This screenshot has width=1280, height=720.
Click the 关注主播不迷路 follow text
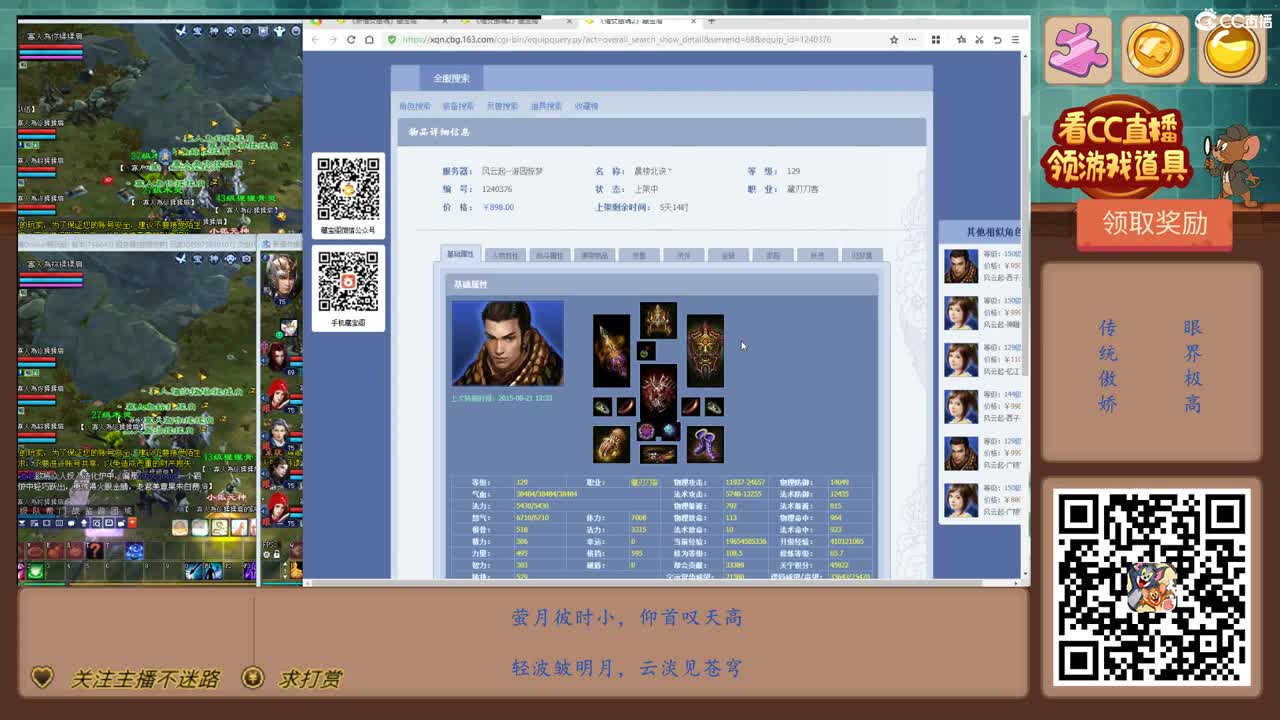pyautogui.click(x=144, y=679)
